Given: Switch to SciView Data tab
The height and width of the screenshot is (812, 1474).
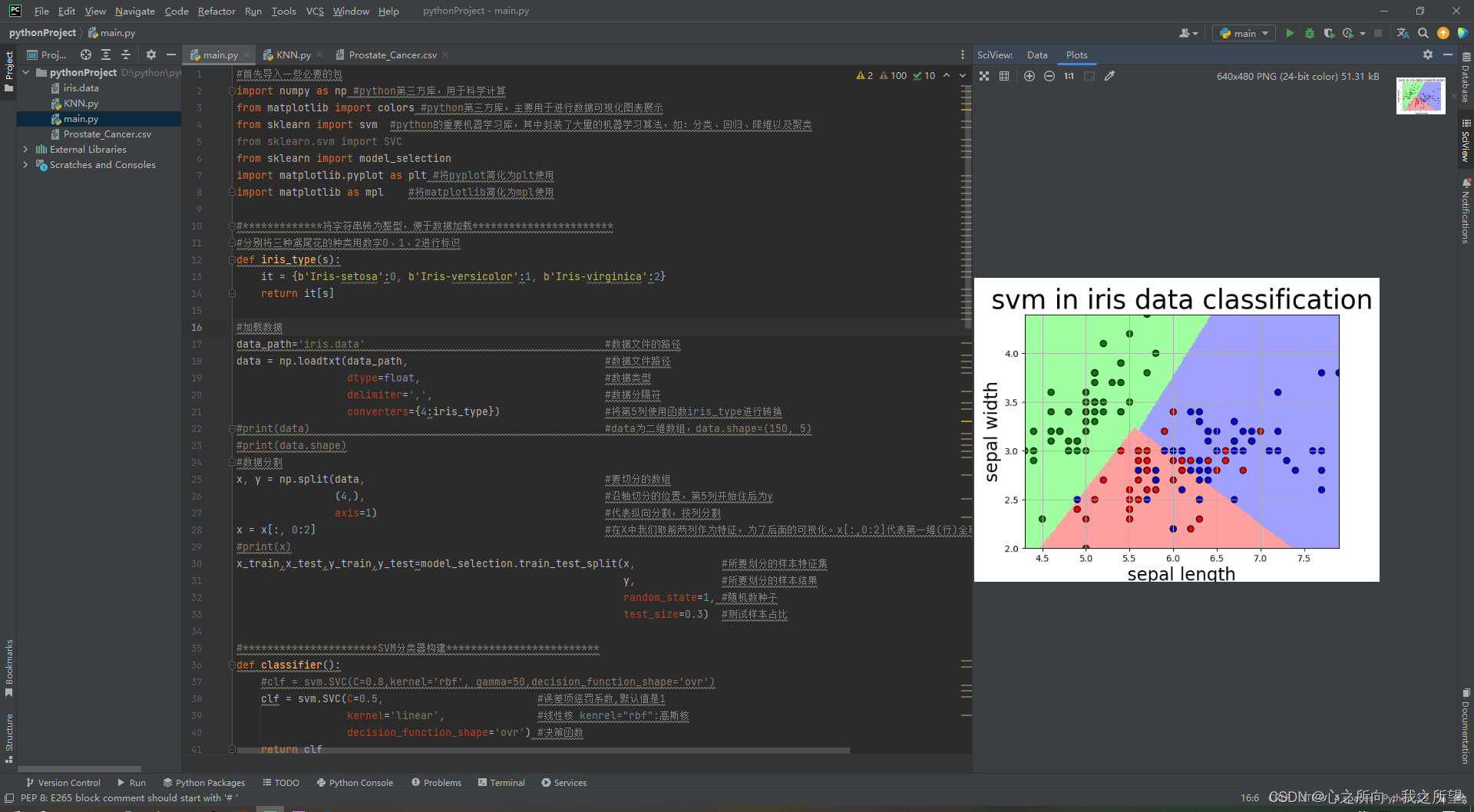Looking at the screenshot, I should 1037,54.
